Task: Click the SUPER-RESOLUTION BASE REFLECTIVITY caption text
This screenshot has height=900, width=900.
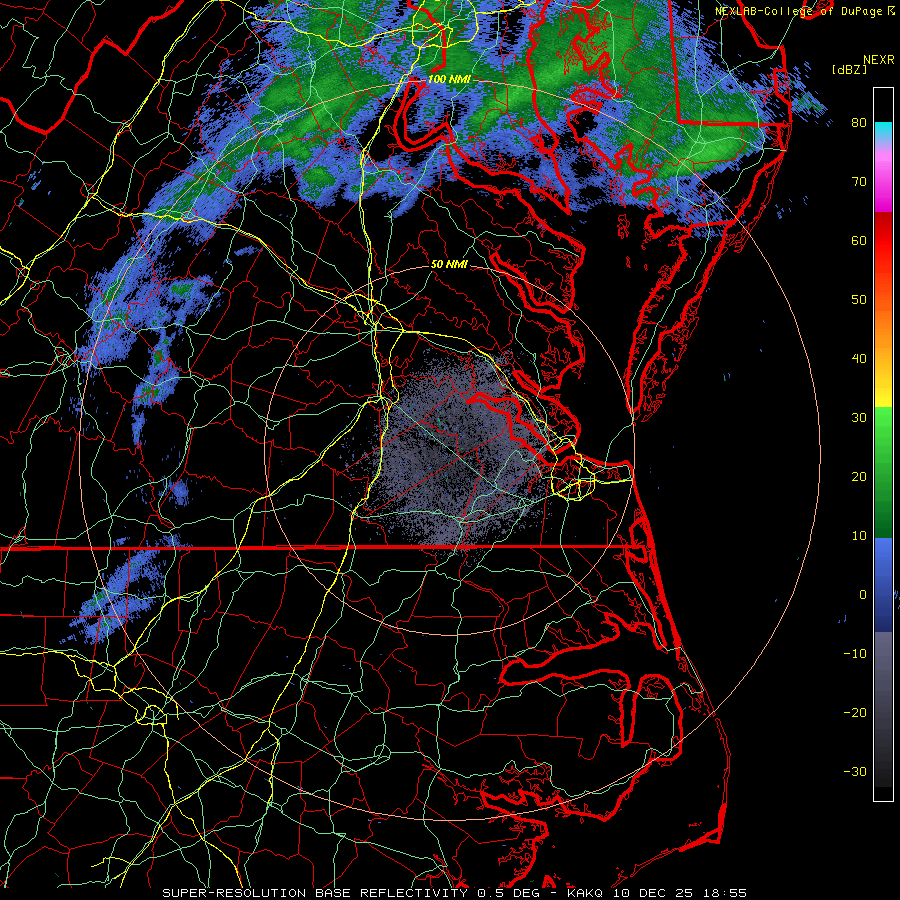Action: click(x=315, y=893)
